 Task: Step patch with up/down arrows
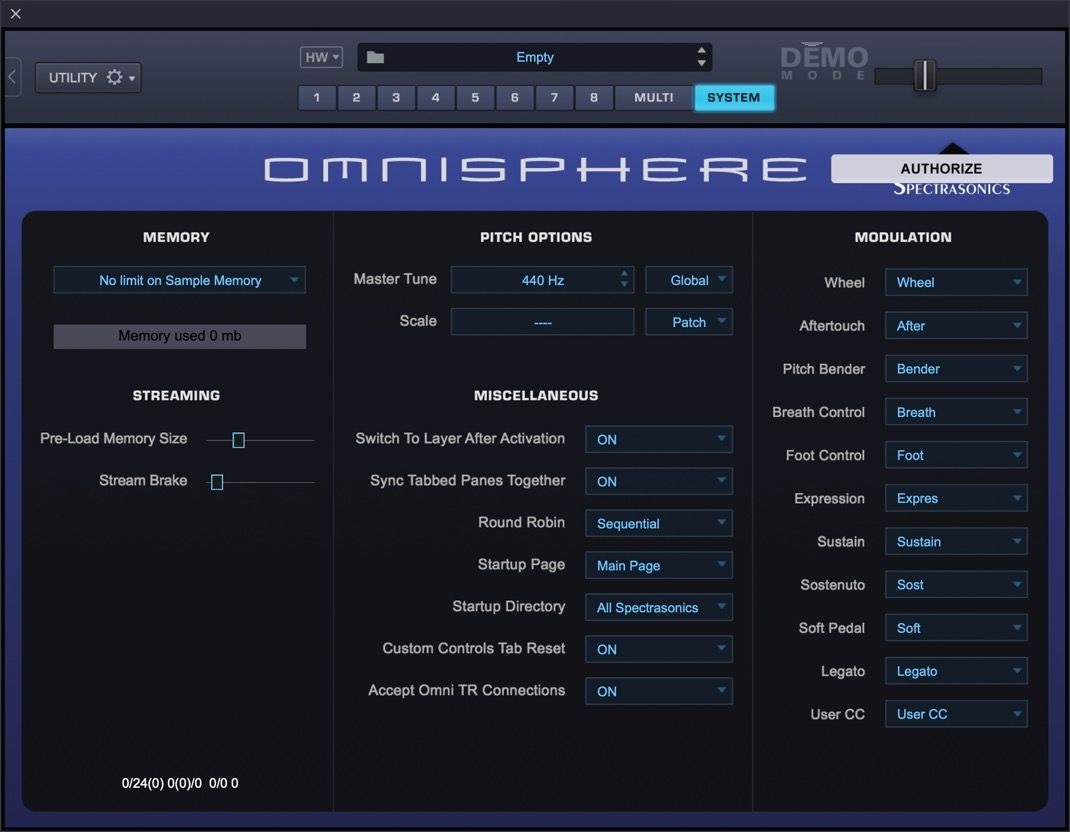tap(702, 57)
